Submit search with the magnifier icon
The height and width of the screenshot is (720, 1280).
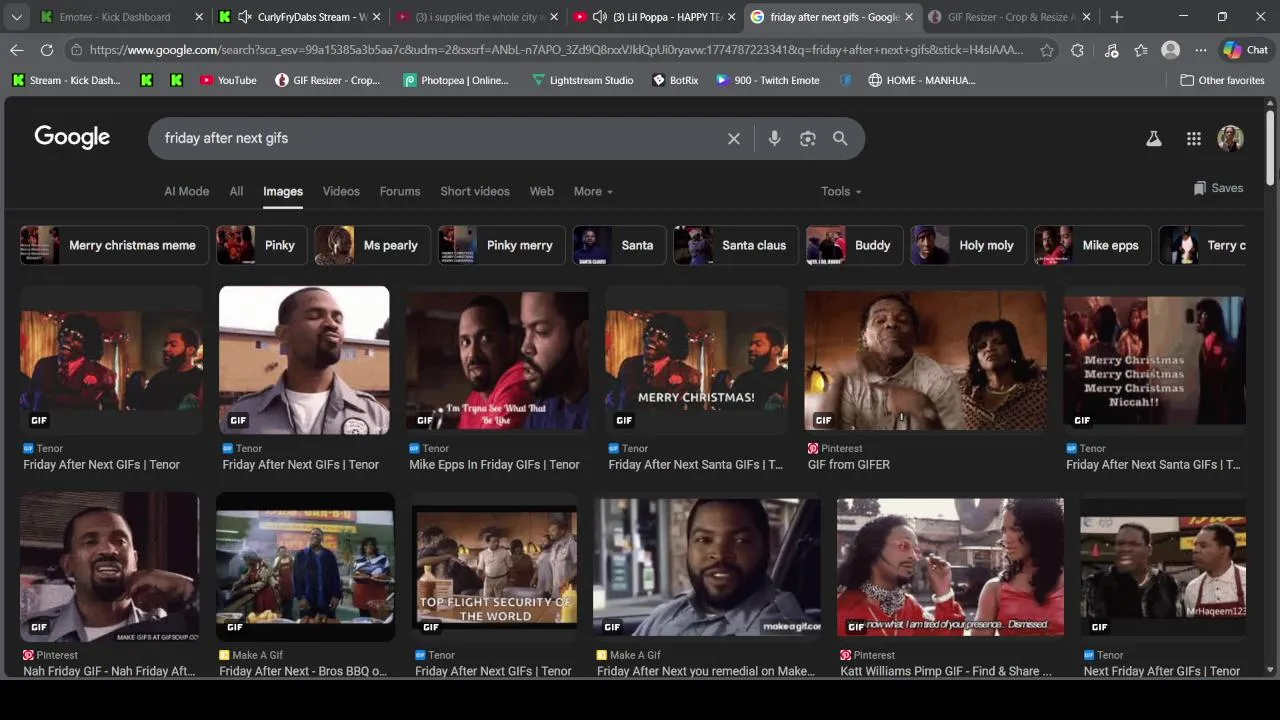pos(840,139)
